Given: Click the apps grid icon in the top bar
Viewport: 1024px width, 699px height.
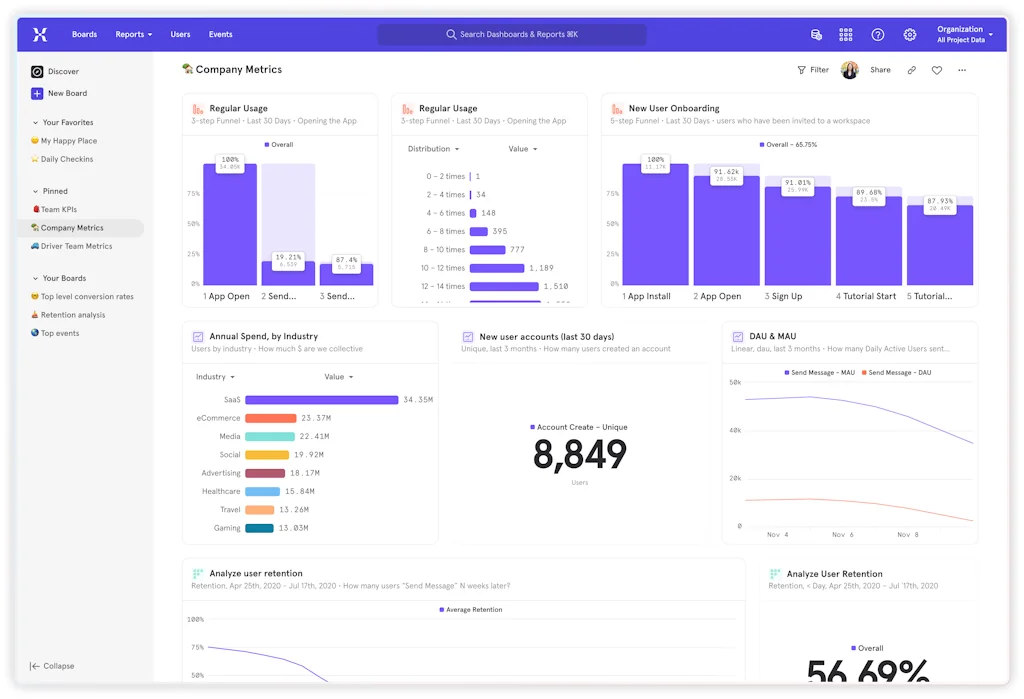Looking at the screenshot, I should (846, 34).
